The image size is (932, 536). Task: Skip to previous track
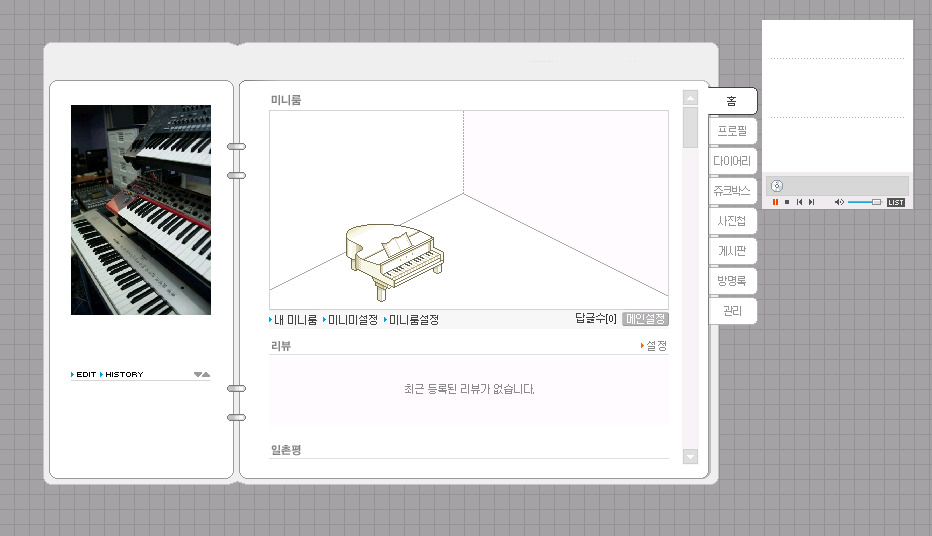[x=799, y=202]
